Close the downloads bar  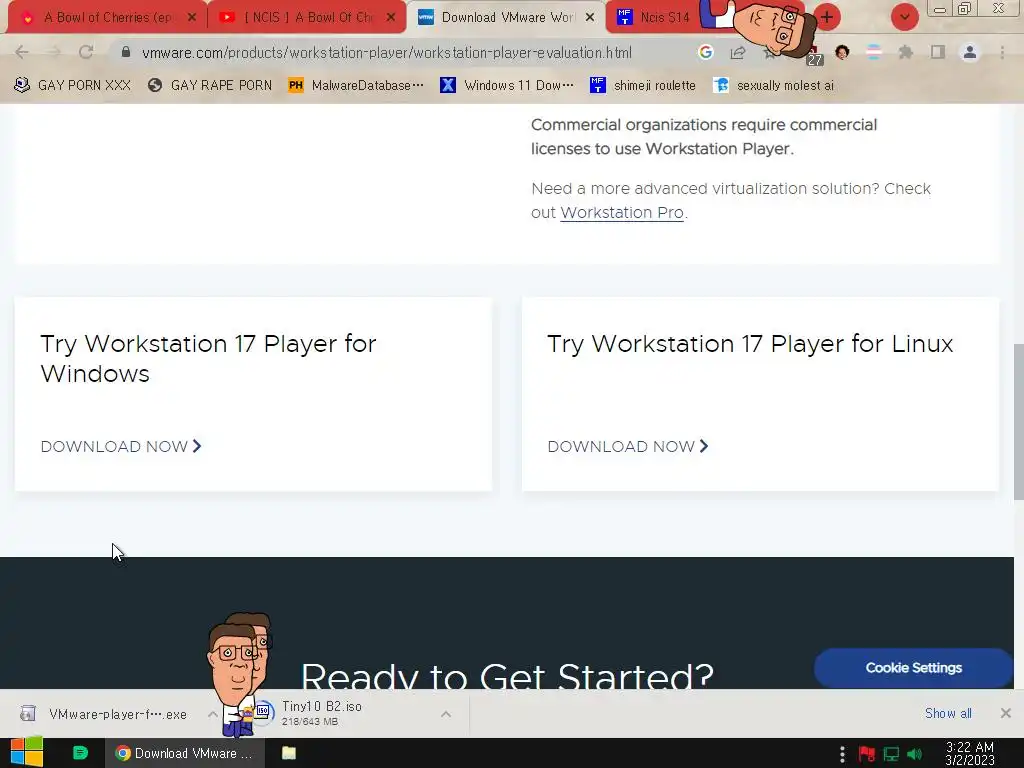[1006, 713]
